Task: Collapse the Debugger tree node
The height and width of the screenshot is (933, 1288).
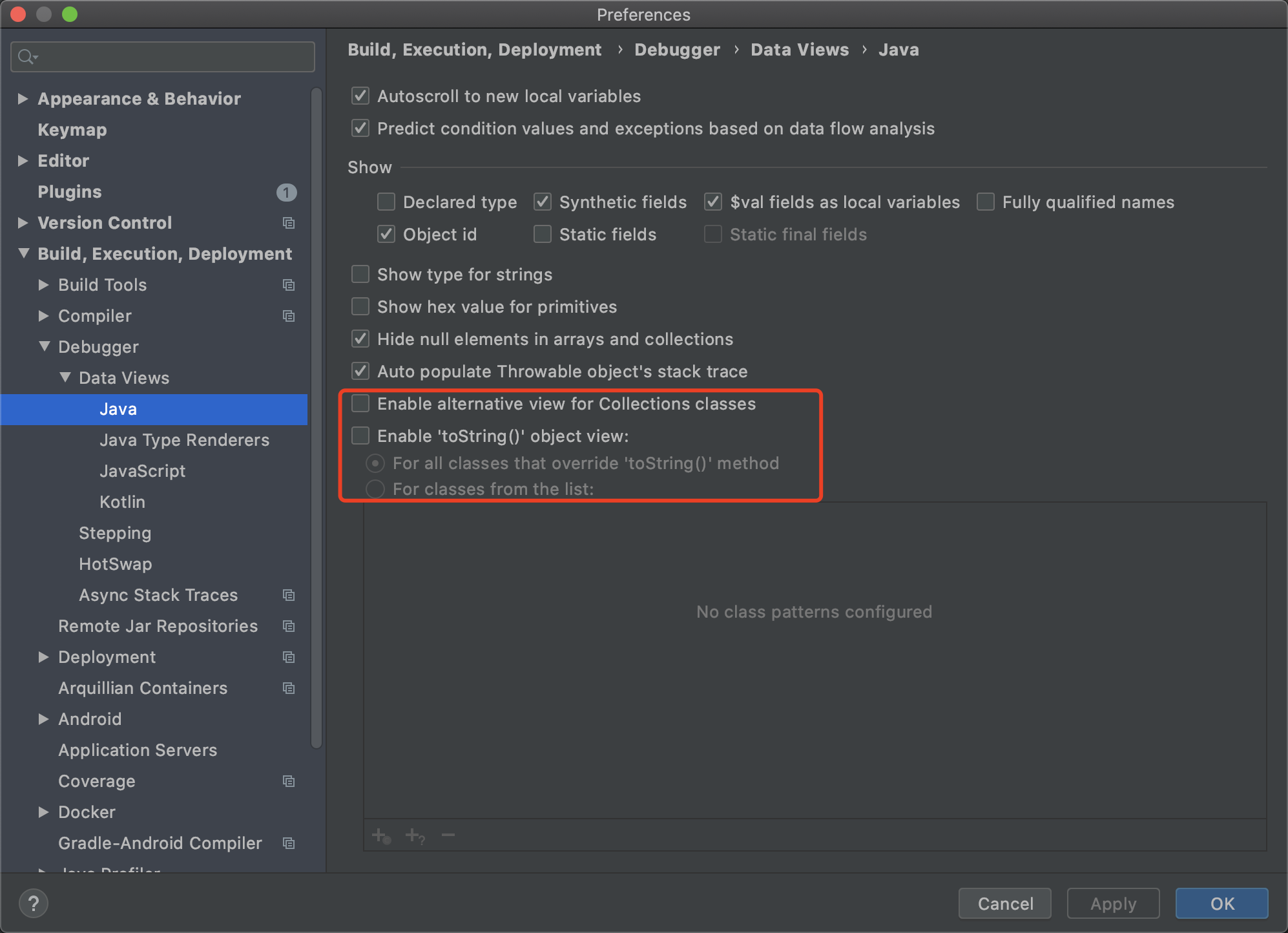Action: click(44, 347)
